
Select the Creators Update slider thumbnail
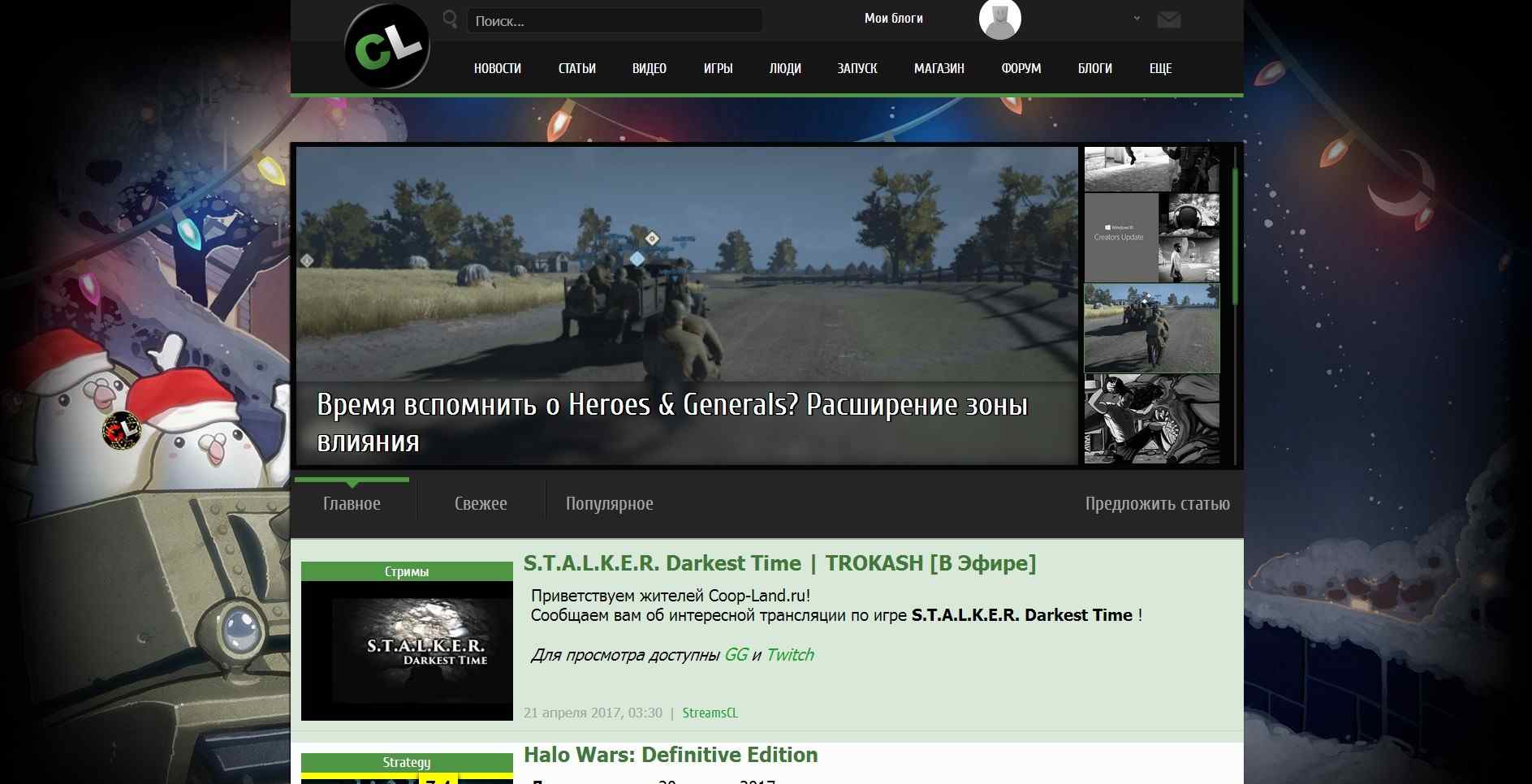[x=1152, y=237]
